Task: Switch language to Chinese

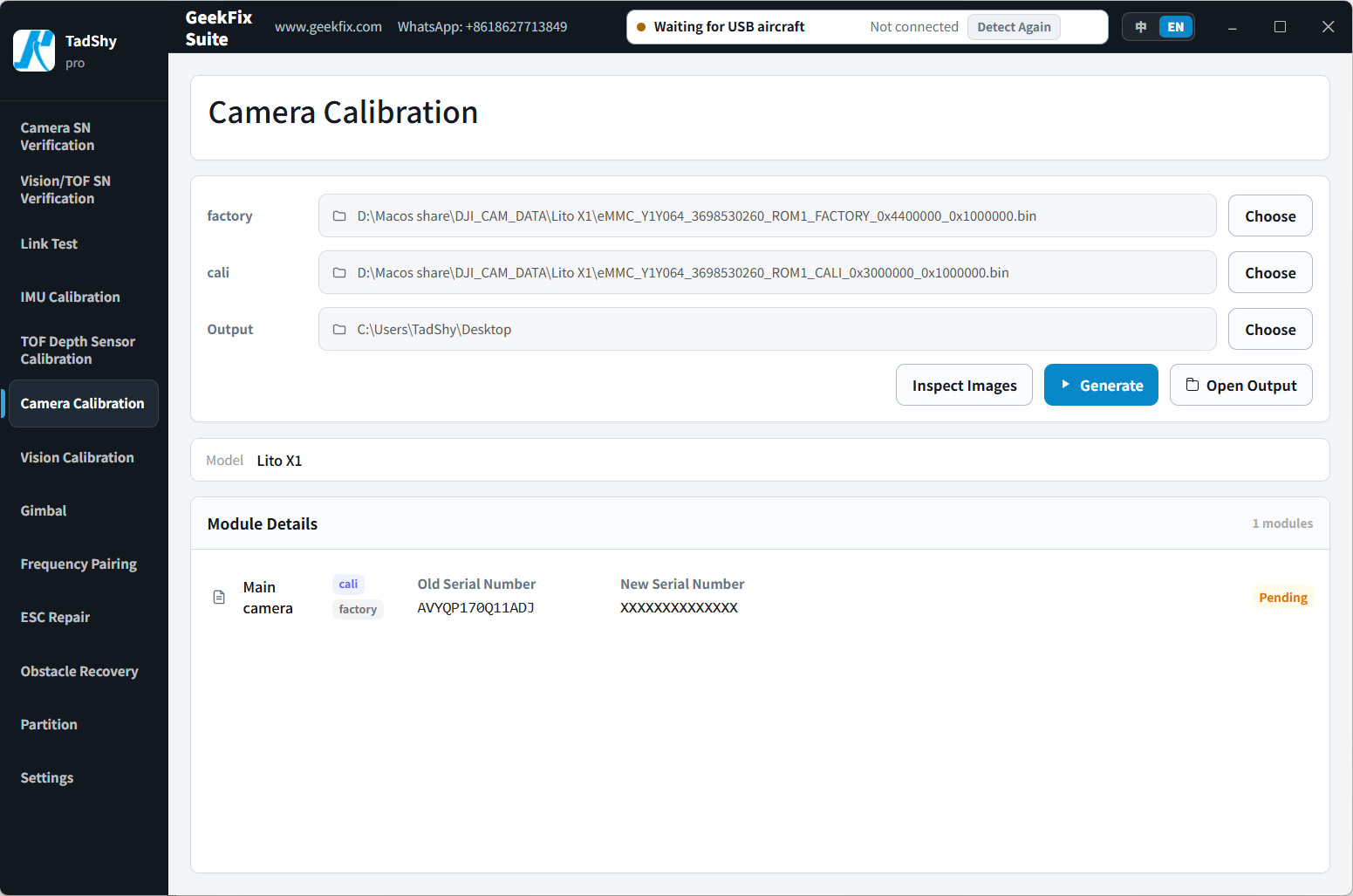Action: 1141,27
